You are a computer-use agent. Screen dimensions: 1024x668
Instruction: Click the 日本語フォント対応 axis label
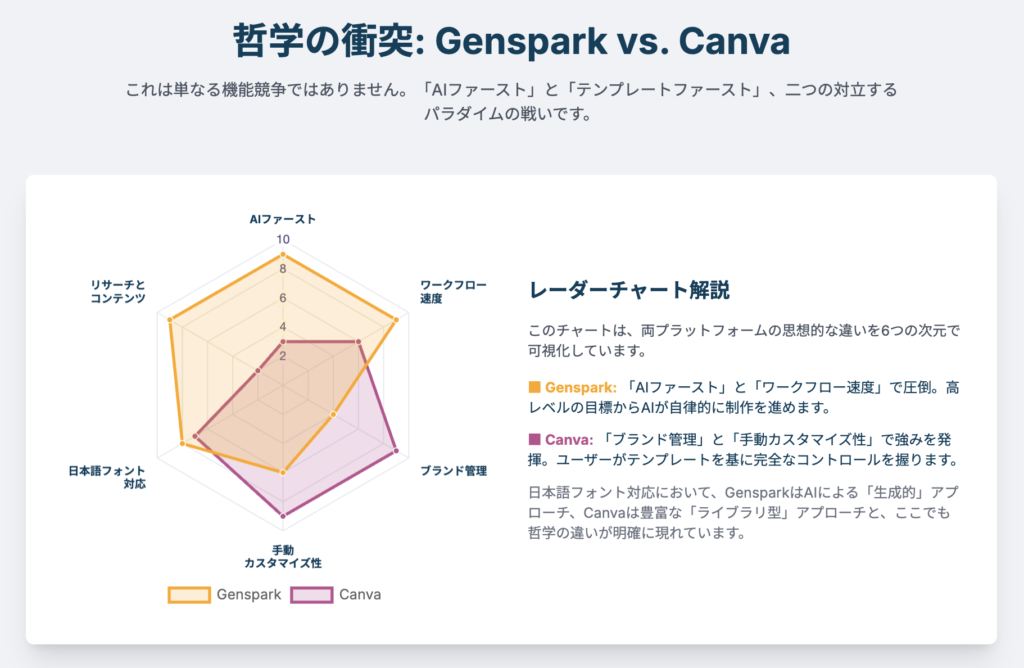pyautogui.click(x=107, y=477)
